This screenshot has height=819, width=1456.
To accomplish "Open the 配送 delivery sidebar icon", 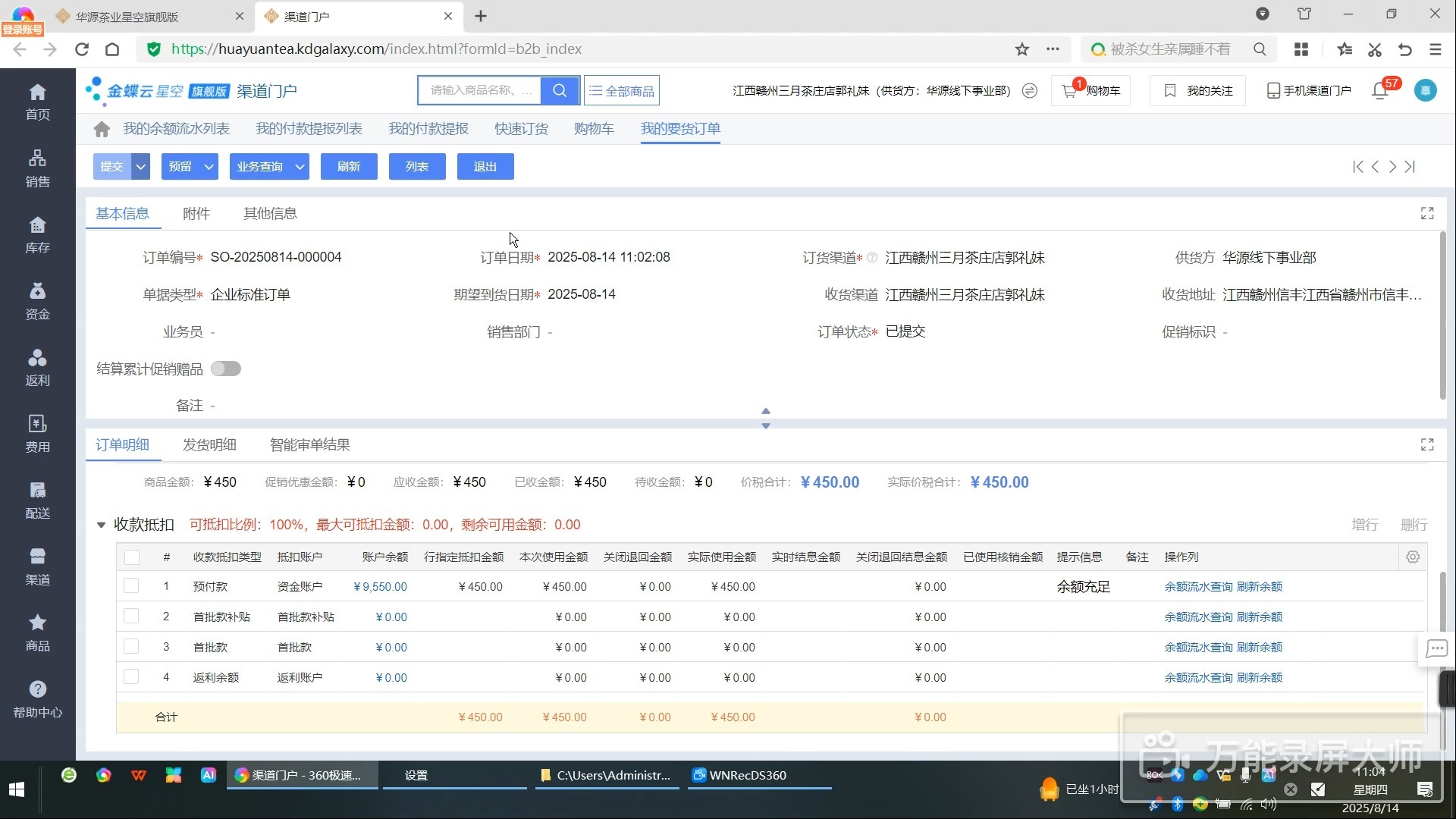I will tap(37, 500).
